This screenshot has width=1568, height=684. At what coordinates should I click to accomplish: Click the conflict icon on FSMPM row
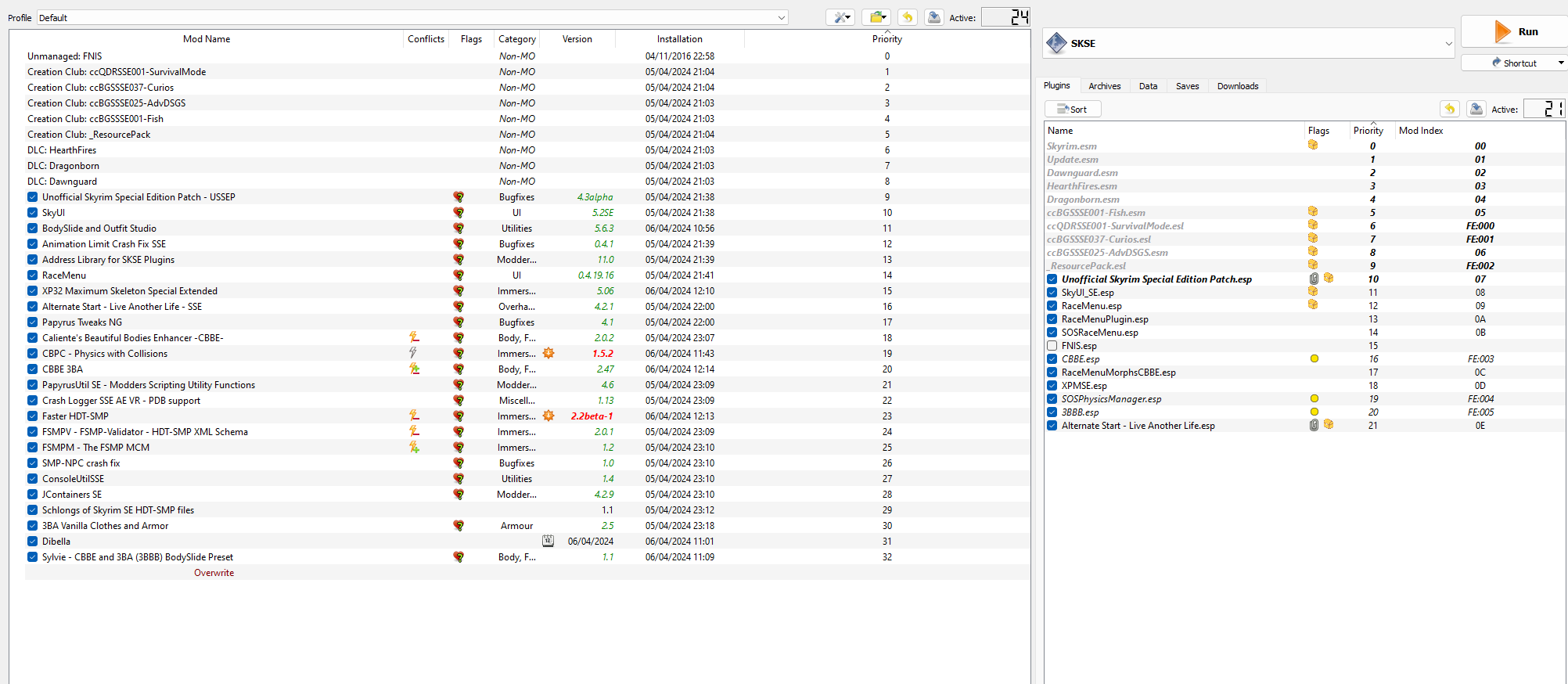click(x=414, y=447)
